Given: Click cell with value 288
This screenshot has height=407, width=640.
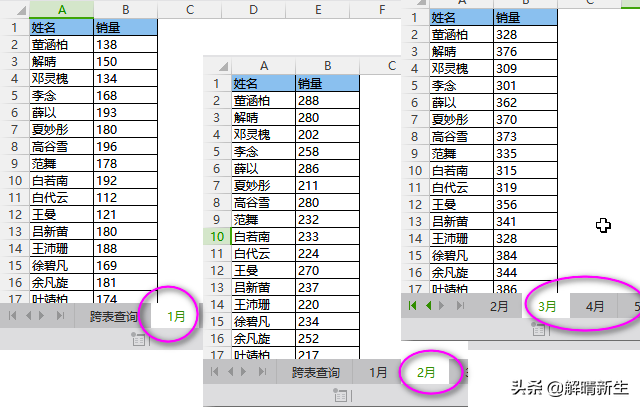Looking at the screenshot, I should point(328,100).
